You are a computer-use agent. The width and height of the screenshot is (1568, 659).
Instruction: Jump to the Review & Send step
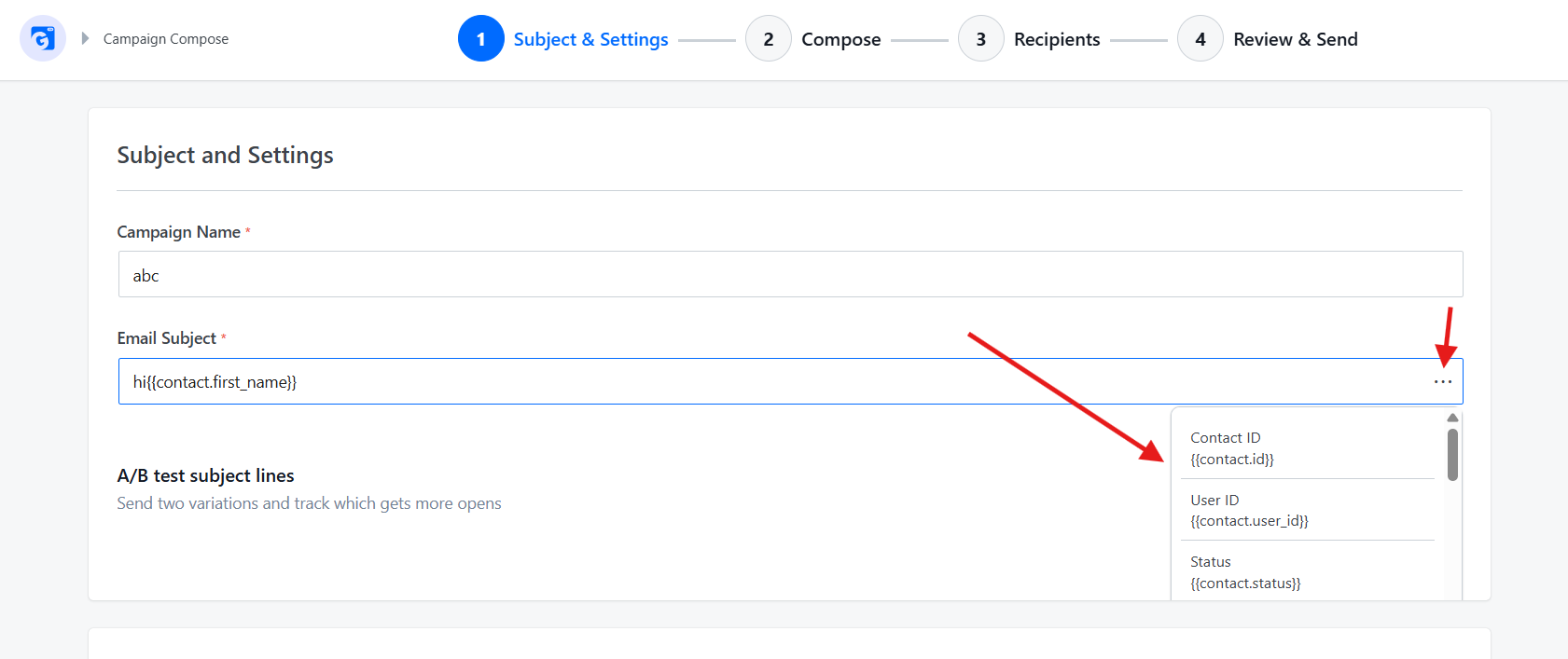pos(1268,39)
